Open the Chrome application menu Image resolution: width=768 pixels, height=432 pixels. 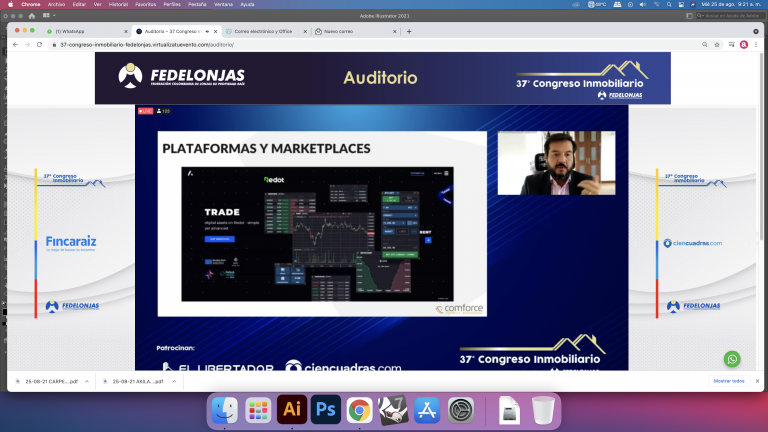tap(31, 4)
